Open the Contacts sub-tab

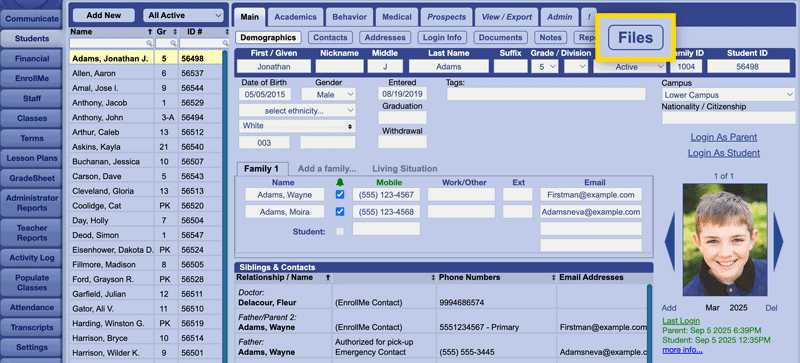pos(330,37)
